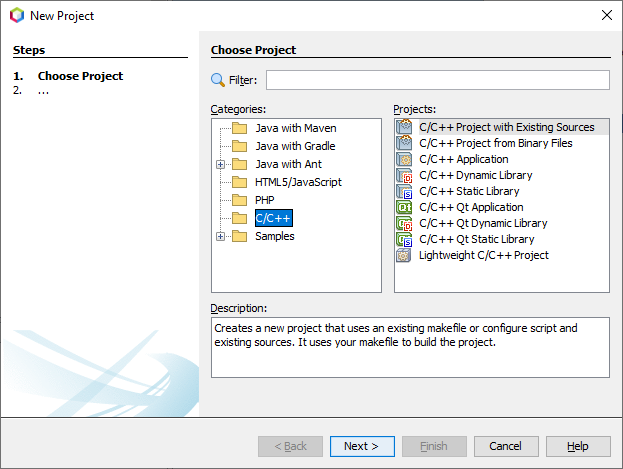Open Help for this dialog
Image resolution: width=623 pixels, height=469 pixels.
tap(578, 446)
